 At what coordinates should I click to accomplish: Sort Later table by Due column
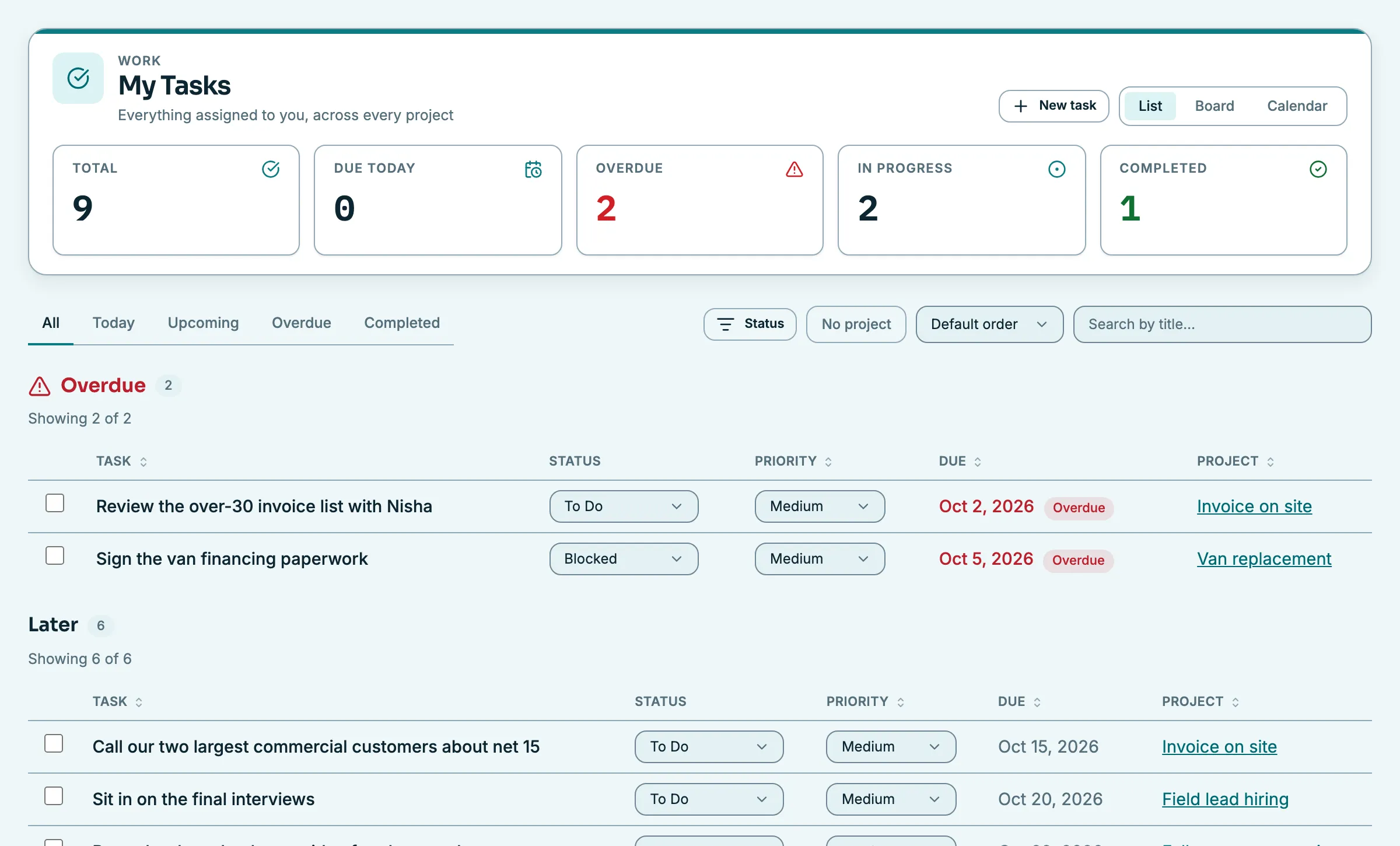pyautogui.click(x=1020, y=702)
